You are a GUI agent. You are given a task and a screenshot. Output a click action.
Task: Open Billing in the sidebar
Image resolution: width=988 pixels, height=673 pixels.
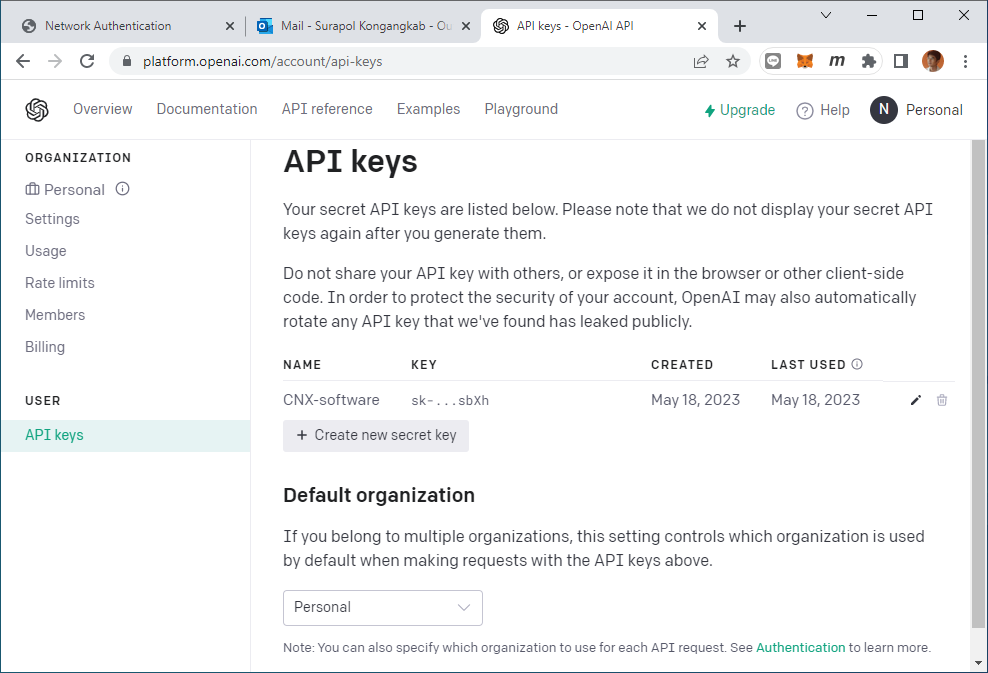tap(45, 347)
